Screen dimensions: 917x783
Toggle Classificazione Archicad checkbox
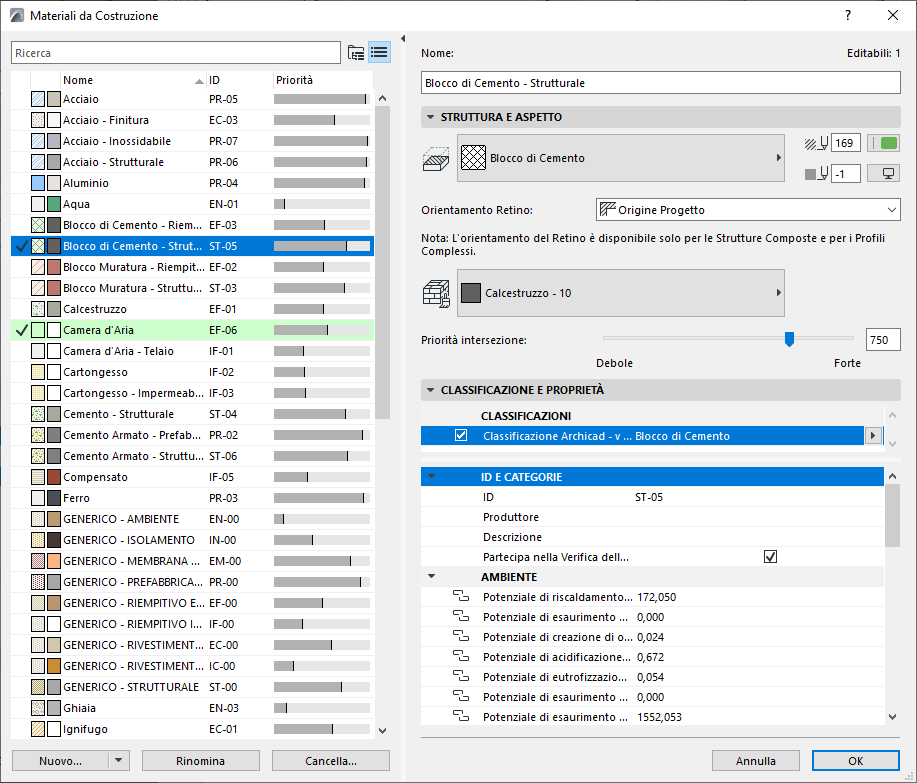pos(461,436)
